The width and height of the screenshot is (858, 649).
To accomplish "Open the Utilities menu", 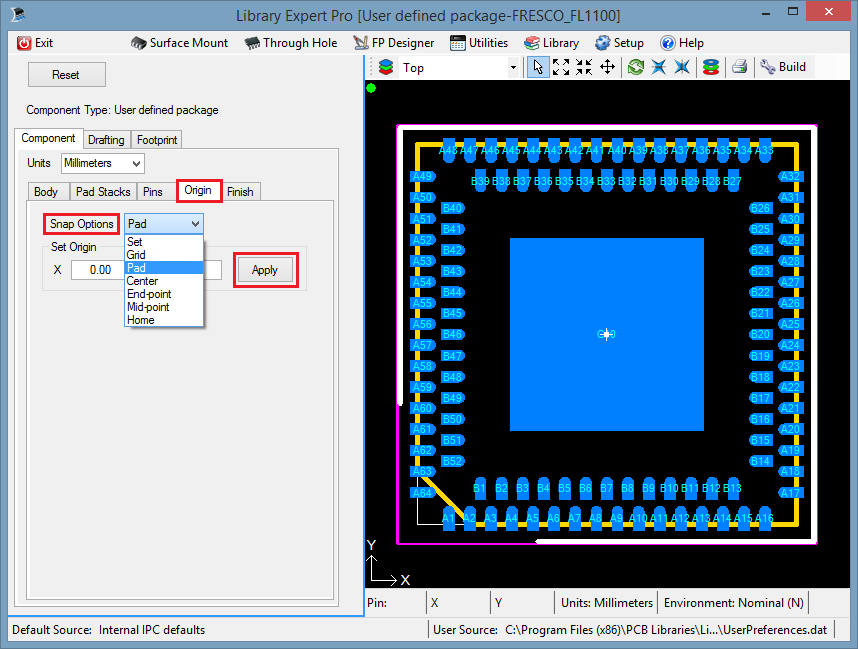I will pos(479,43).
